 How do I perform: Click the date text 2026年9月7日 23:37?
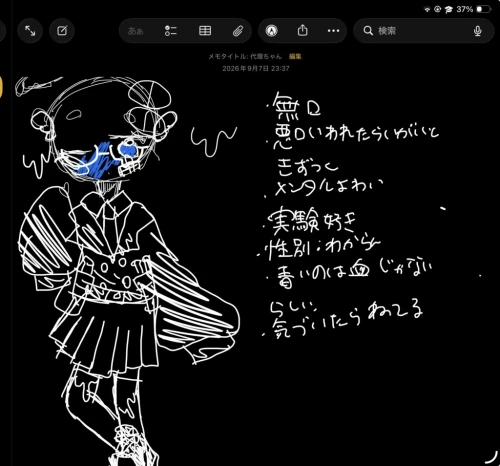pyautogui.click(x=256, y=68)
